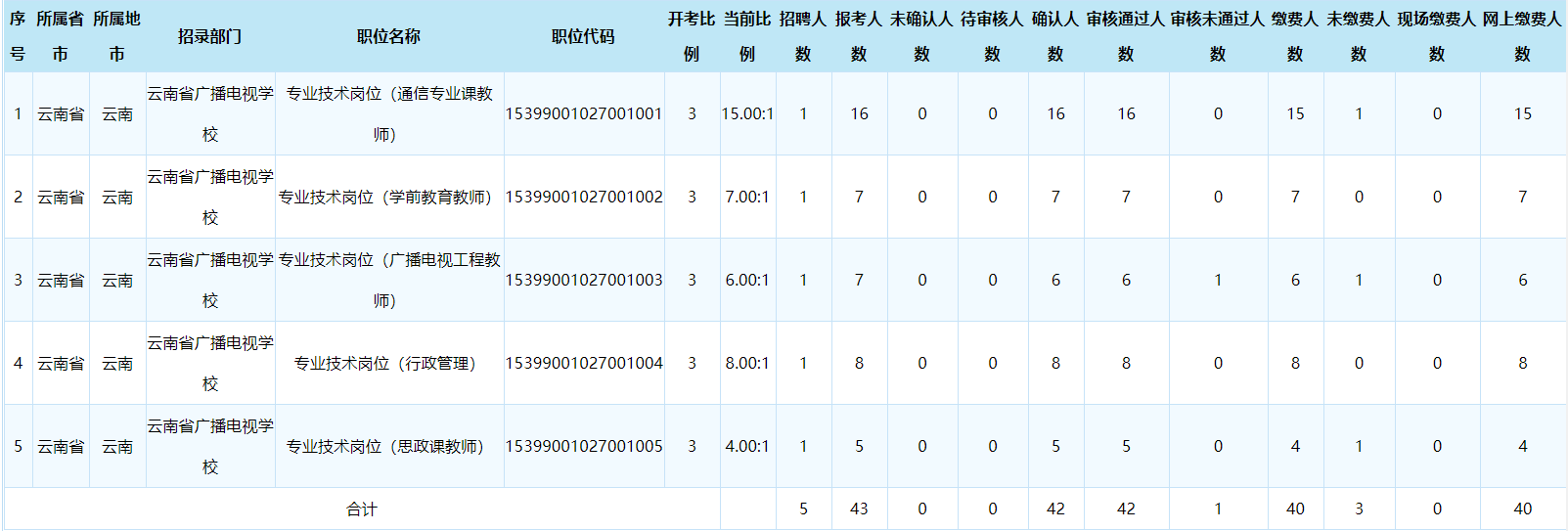Click position code 15399001027001001
The width and height of the screenshot is (1568, 531).
[583, 113]
